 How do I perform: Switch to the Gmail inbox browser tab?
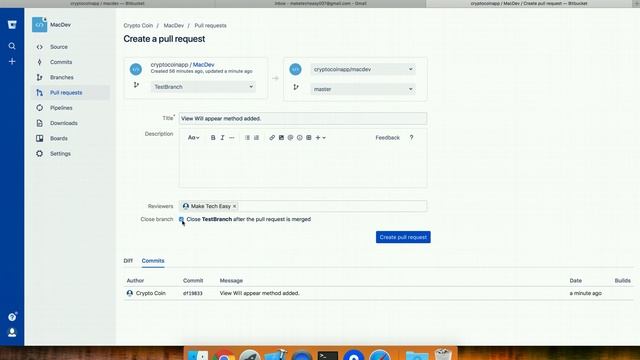(320, 3)
